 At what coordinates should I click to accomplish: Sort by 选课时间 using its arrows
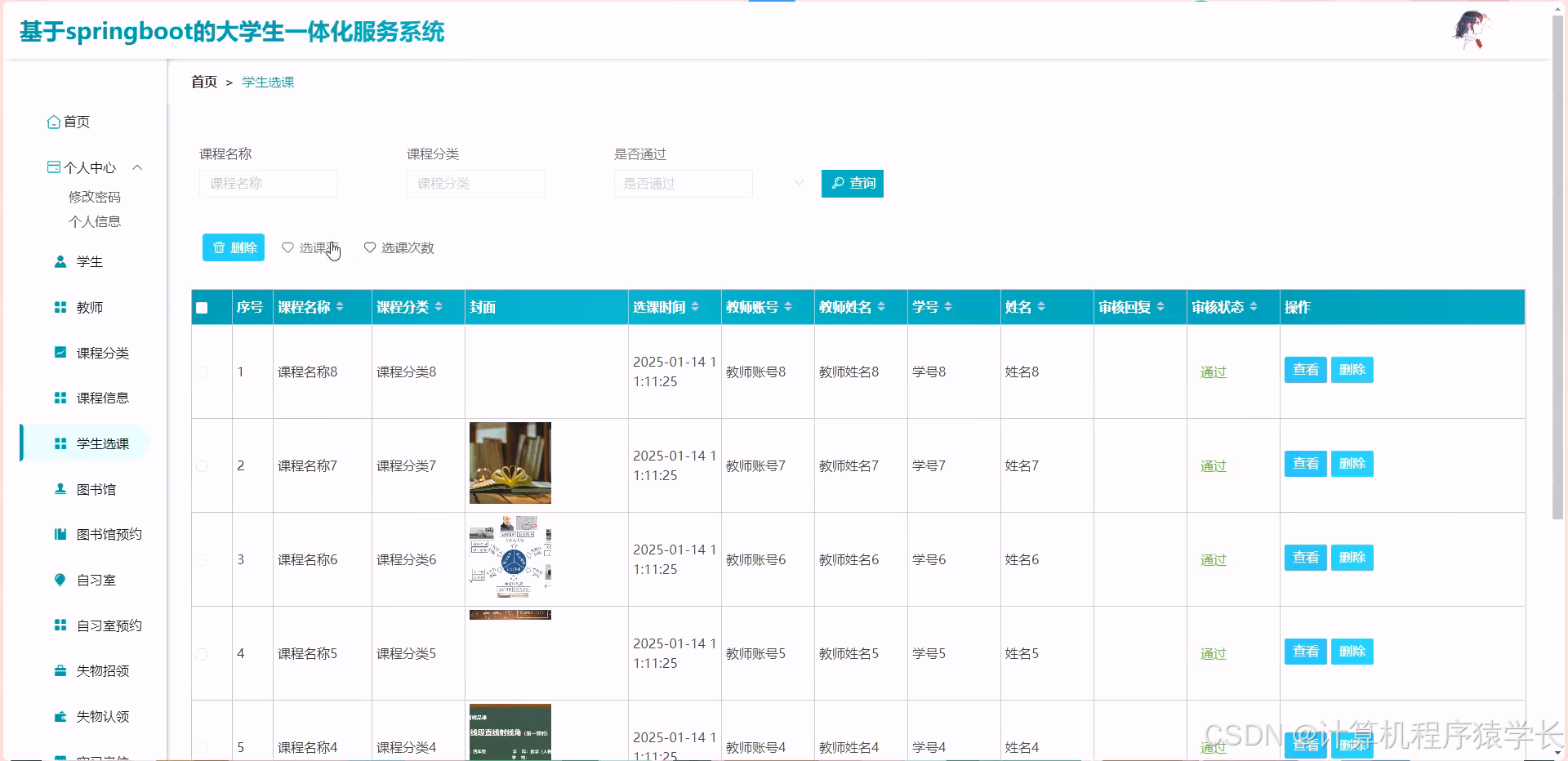pyautogui.click(x=696, y=307)
